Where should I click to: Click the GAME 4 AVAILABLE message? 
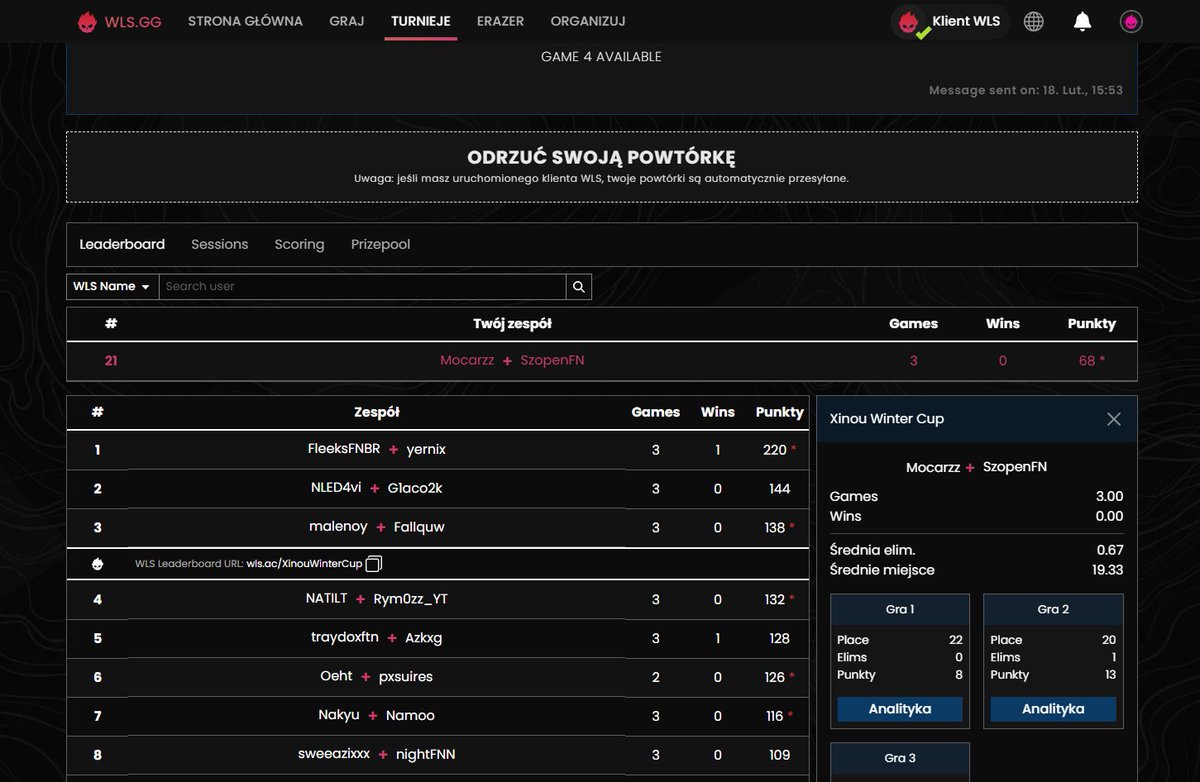[601, 57]
